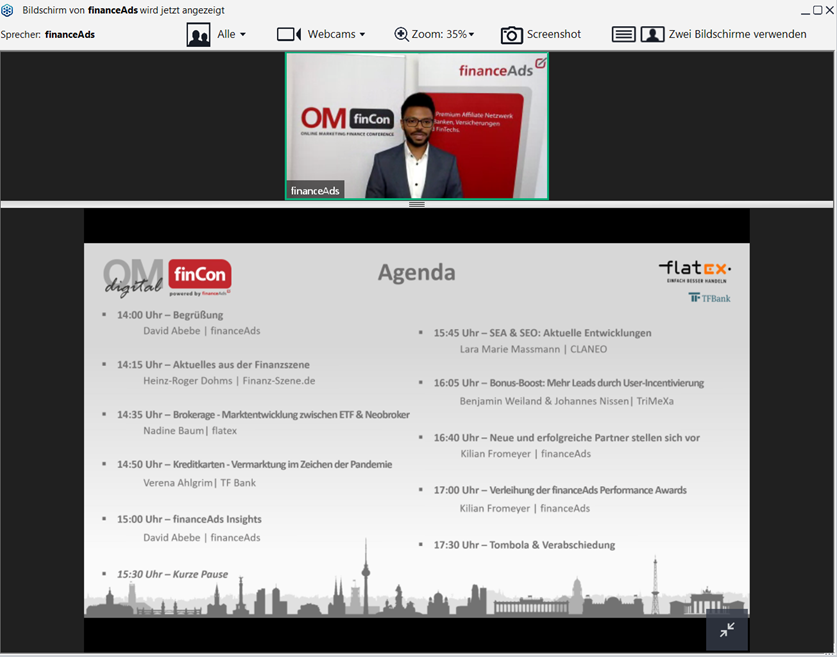Open the Alle dropdown arrow

pyautogui.click(x=243, y=34)
